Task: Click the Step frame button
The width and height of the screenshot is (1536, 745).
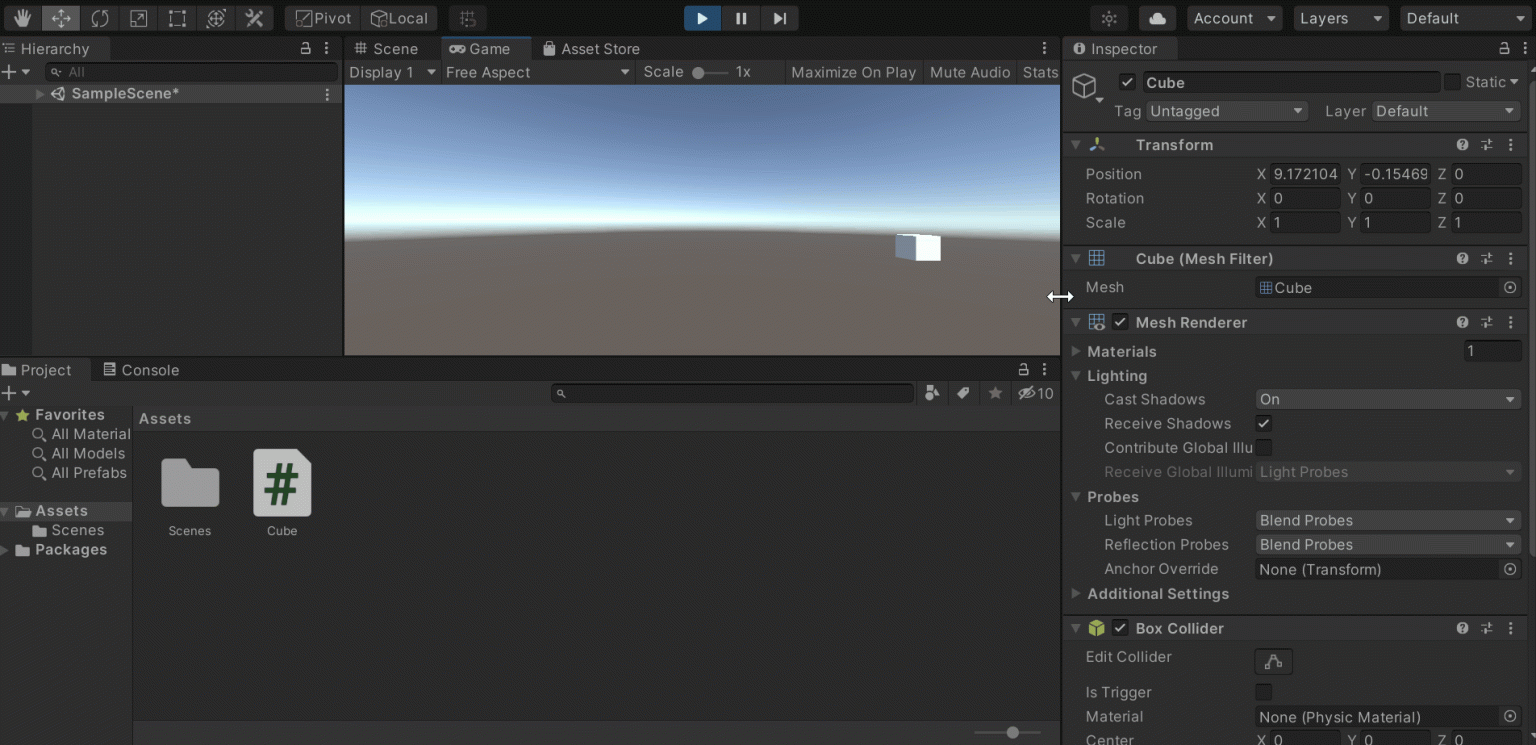Action: tap(779, 18)
